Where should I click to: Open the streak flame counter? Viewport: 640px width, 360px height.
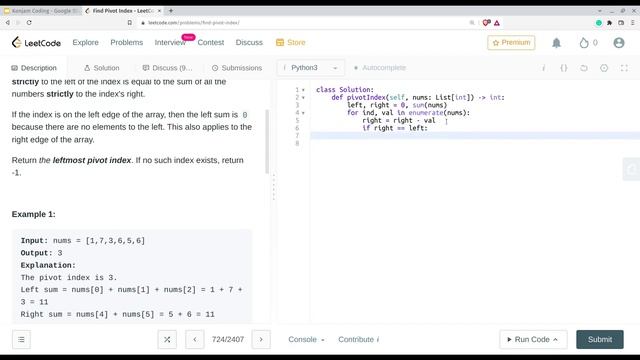tap(588, 42)
